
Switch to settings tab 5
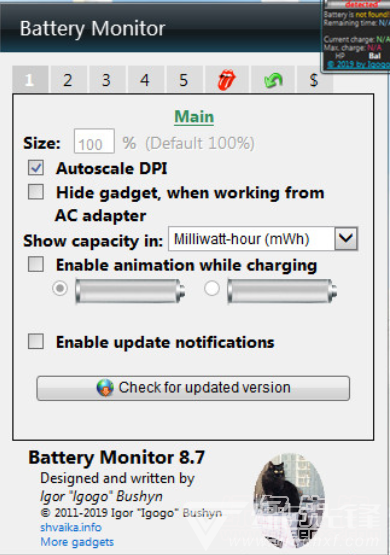tap(184, 80)
